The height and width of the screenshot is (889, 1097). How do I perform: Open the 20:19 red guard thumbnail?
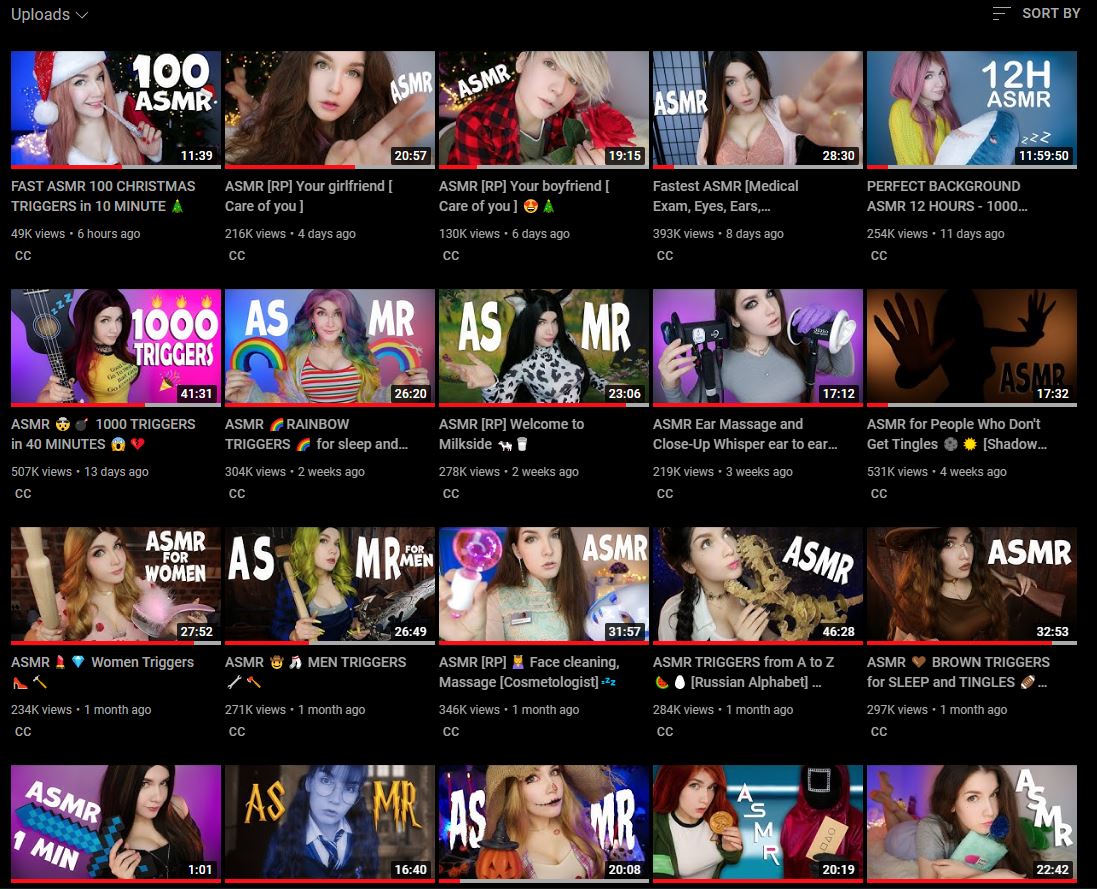(x=758, y=823)
